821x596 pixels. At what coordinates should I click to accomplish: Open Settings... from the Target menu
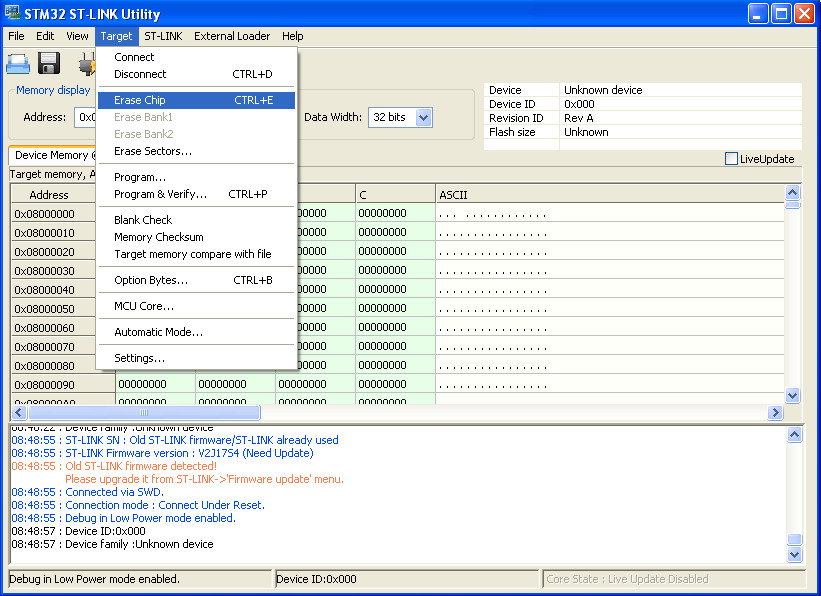click(x=196, y=358)
